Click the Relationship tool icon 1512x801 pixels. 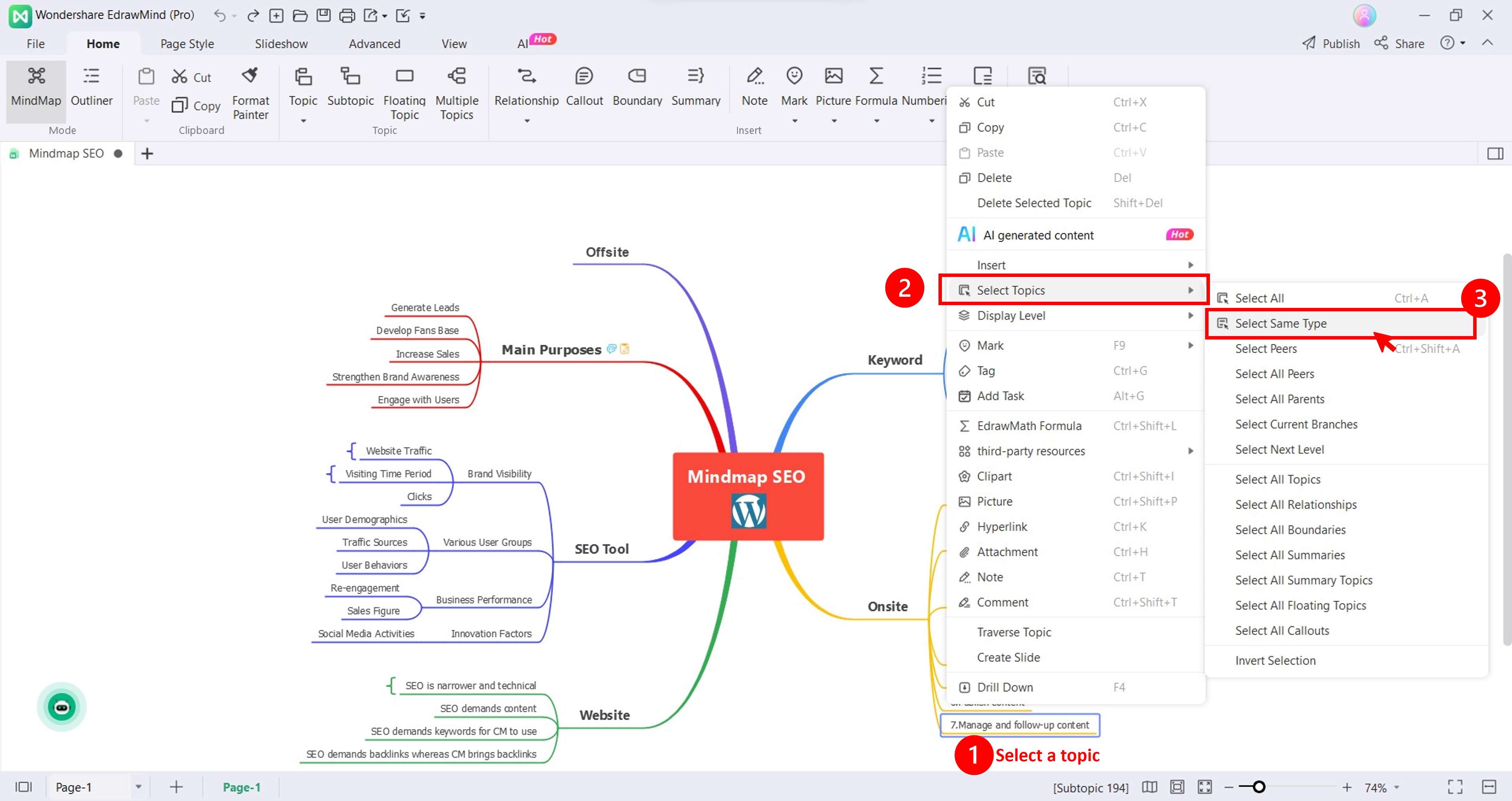pos(526,76)
